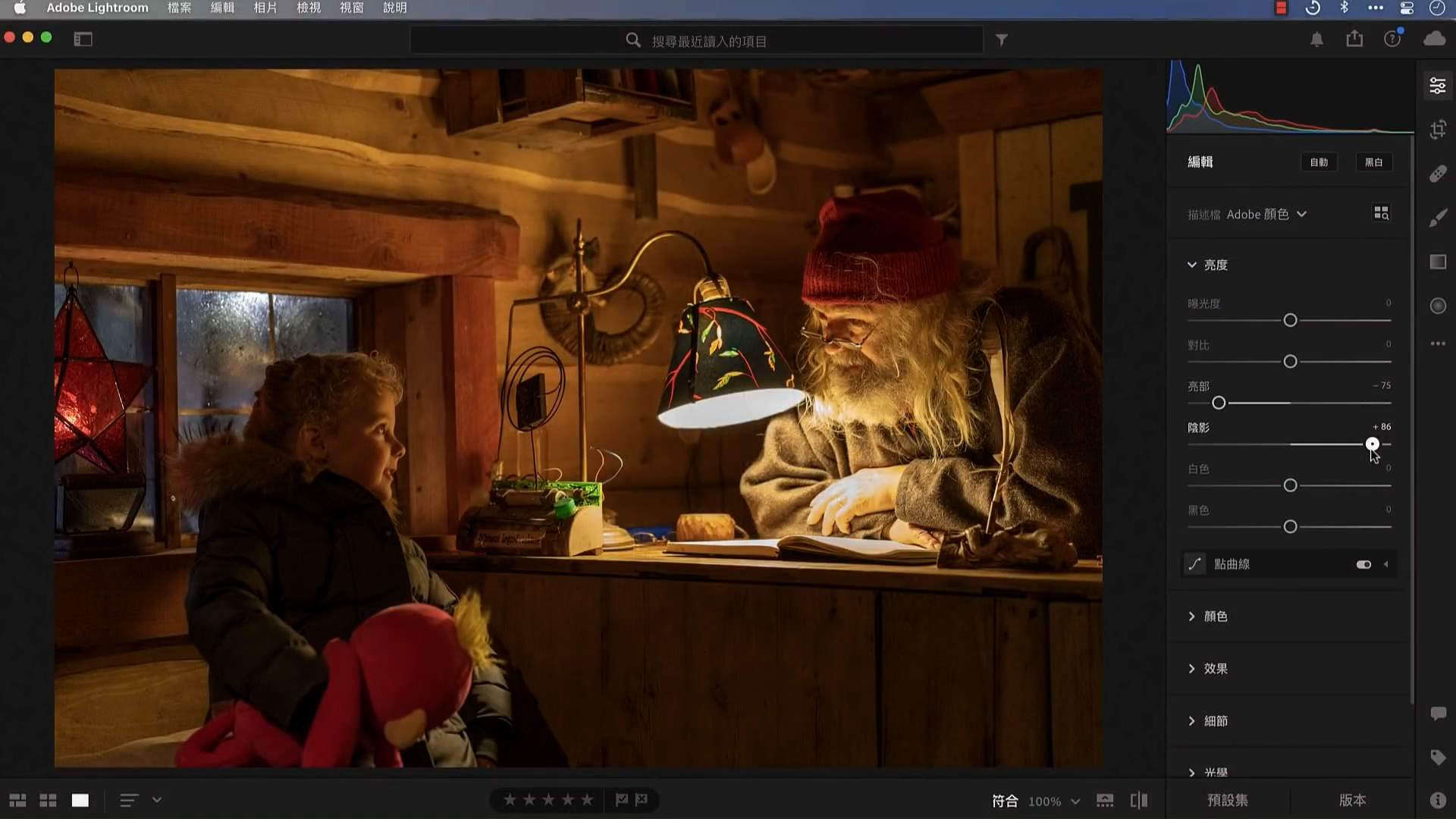Viewport: 1456px width, 819px height.
Task: Toggle the left sidebar panel
Action: tap(83, 39)
